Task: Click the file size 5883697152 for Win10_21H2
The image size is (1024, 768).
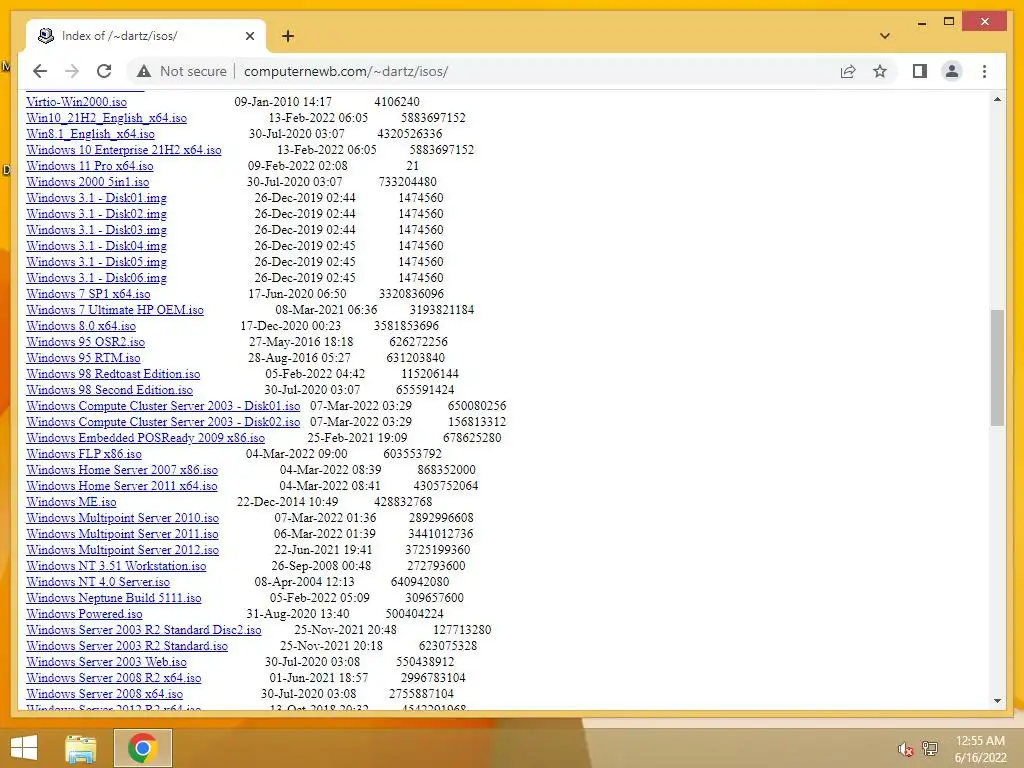Action: point(434,118)
